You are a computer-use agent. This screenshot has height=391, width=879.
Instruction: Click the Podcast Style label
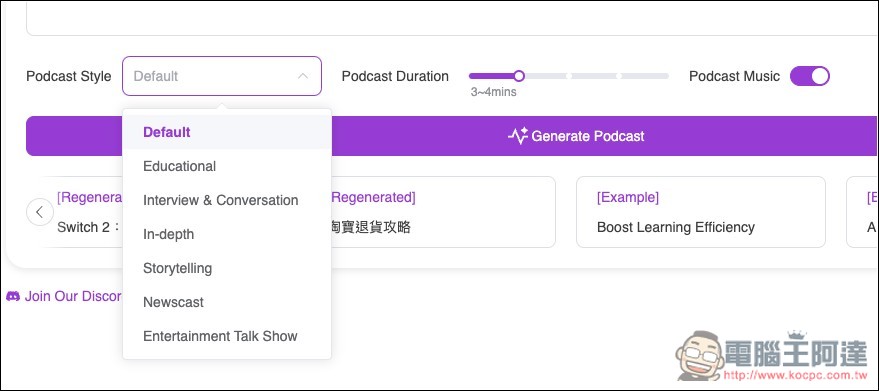(x=69, y=76)
